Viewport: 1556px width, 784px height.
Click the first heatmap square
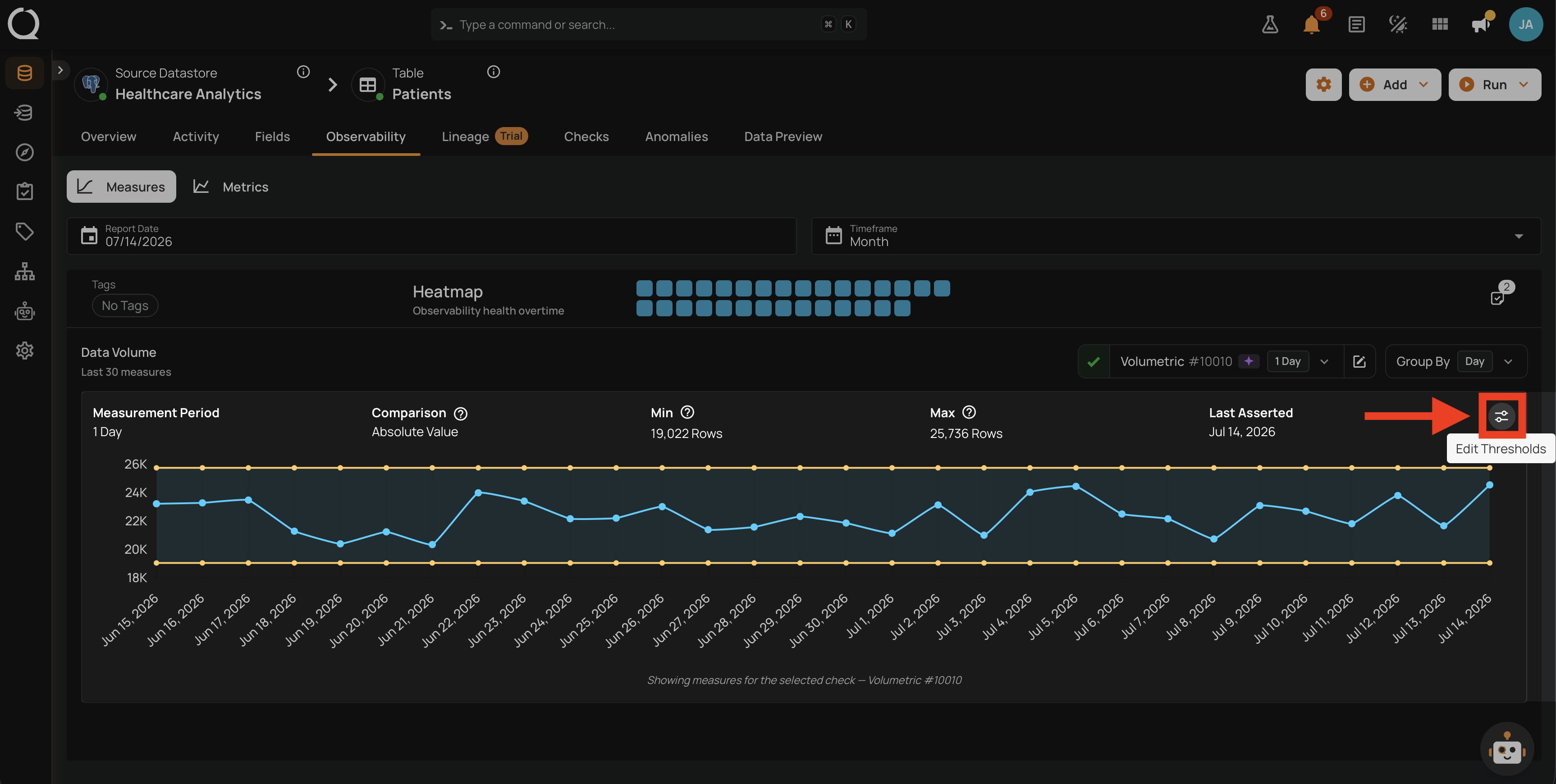644,288
